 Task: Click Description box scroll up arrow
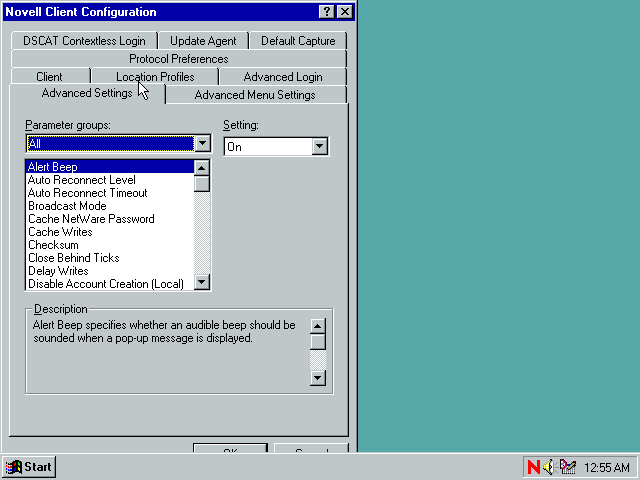[x=318, y=326]
